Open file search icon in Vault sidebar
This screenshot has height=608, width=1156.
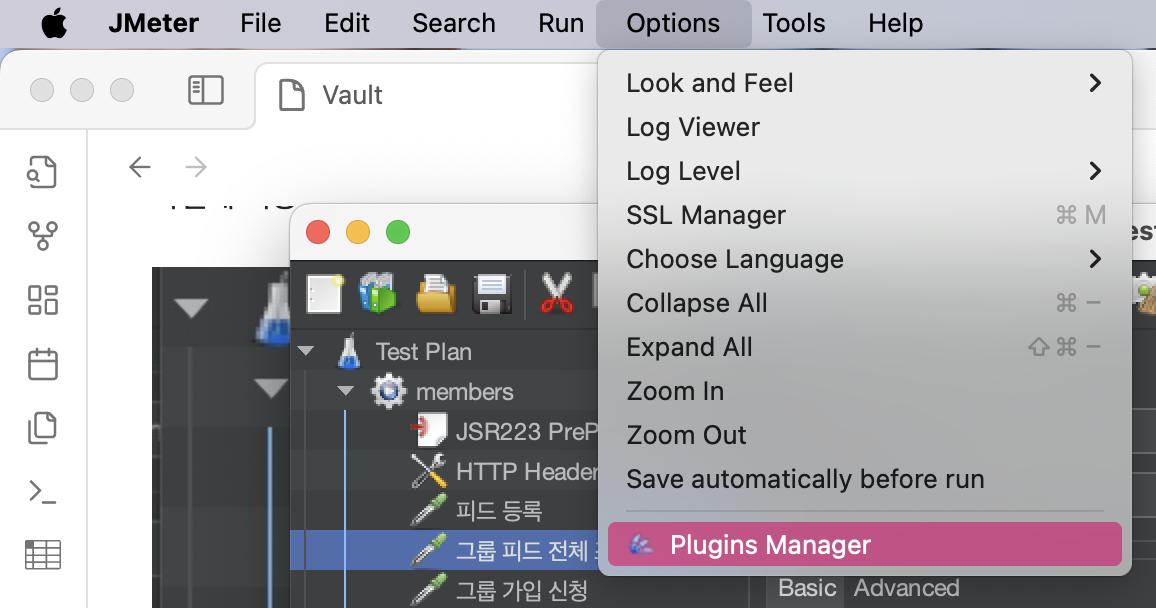pyautogui.click(x=42, y=172)
